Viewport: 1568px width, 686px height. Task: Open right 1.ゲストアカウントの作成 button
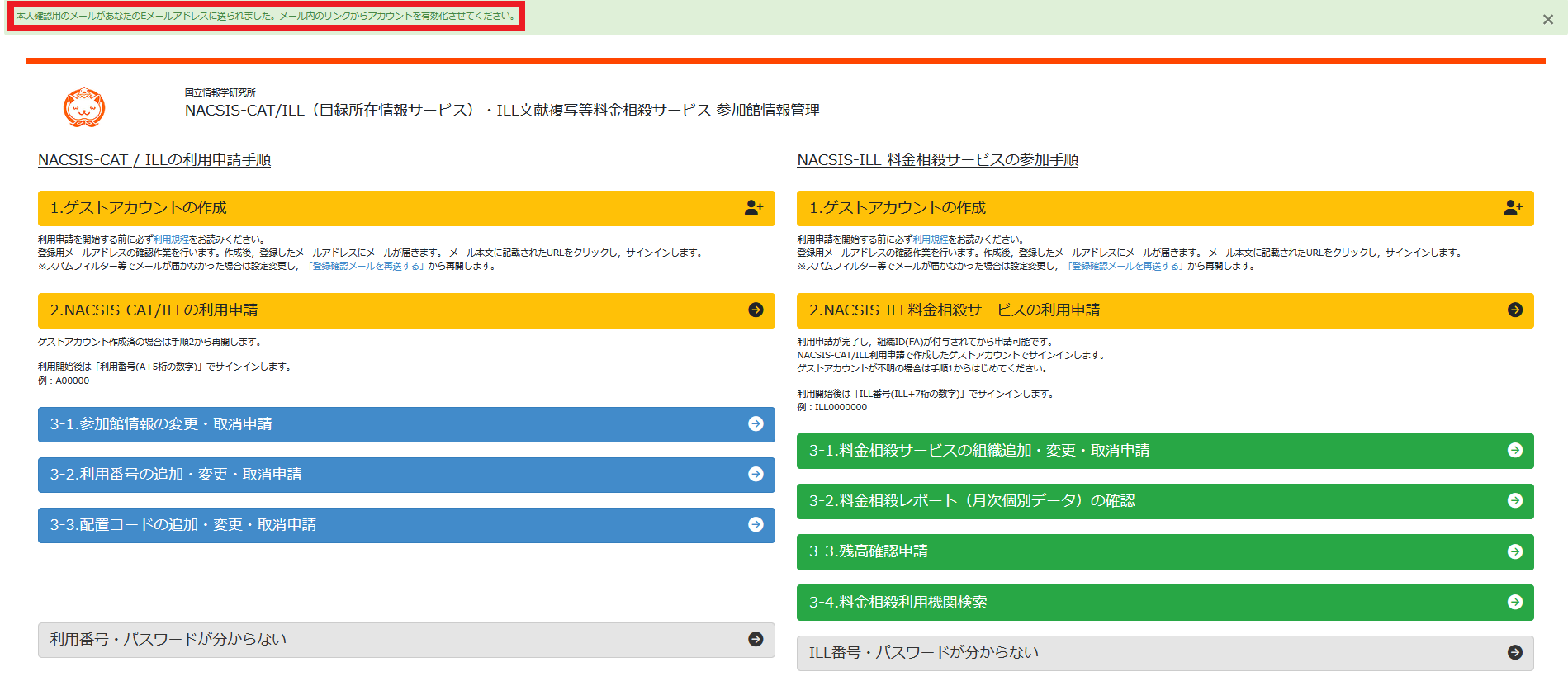(x=1165, y=208)
